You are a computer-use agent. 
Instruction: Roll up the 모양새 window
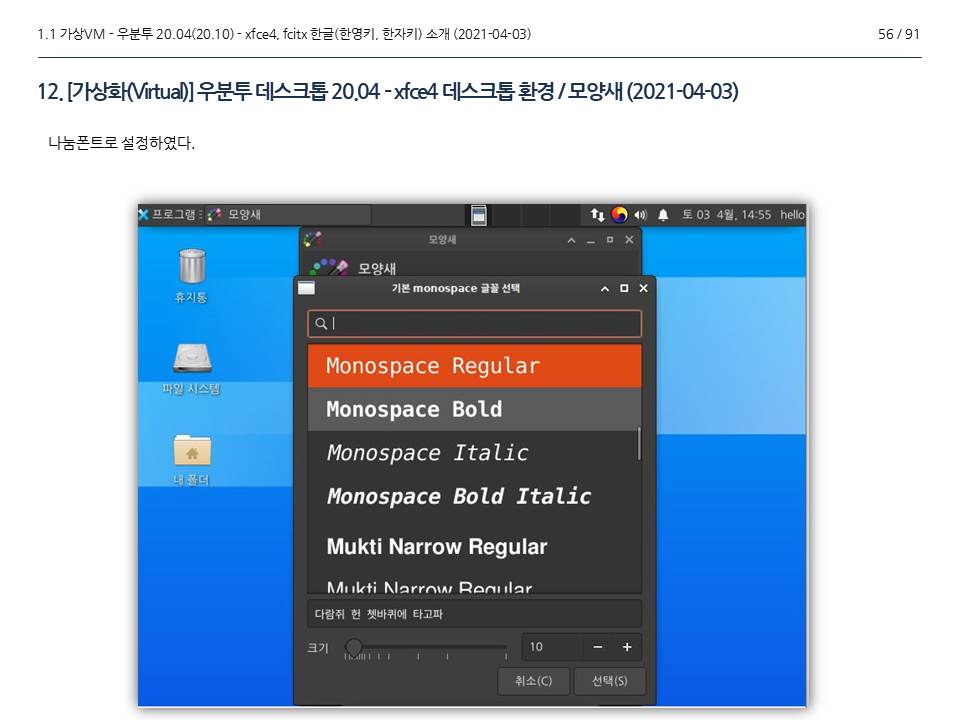tap(571, 240)
